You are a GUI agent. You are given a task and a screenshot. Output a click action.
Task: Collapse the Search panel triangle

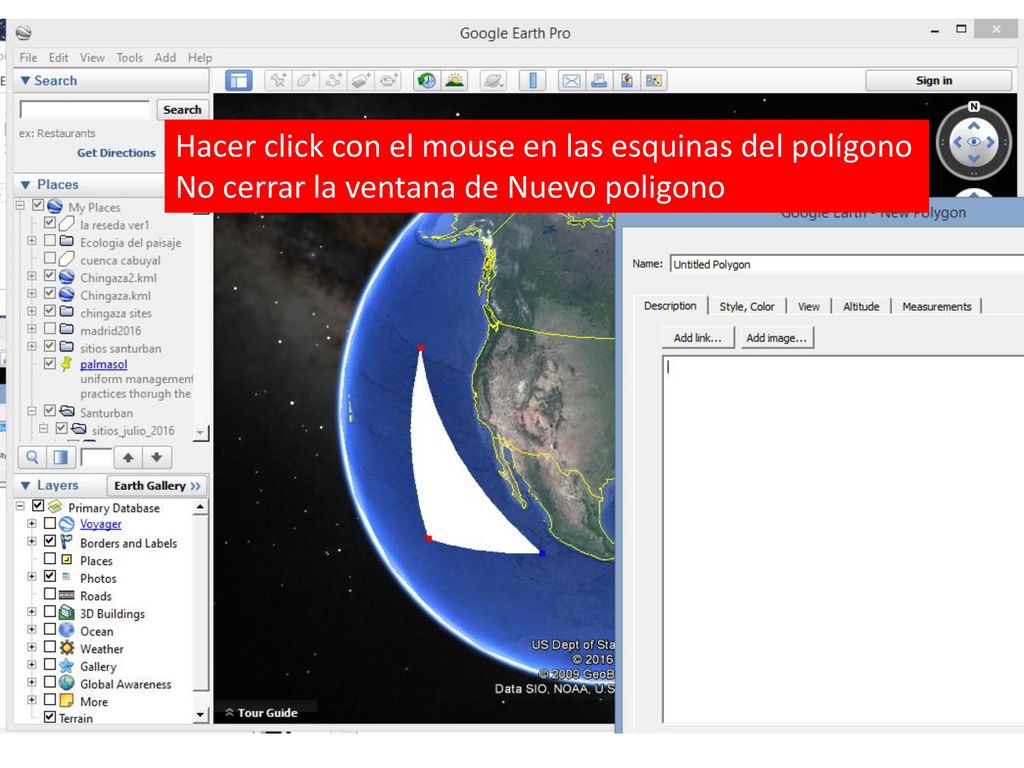pyautogui.click(x=25, y=80)
